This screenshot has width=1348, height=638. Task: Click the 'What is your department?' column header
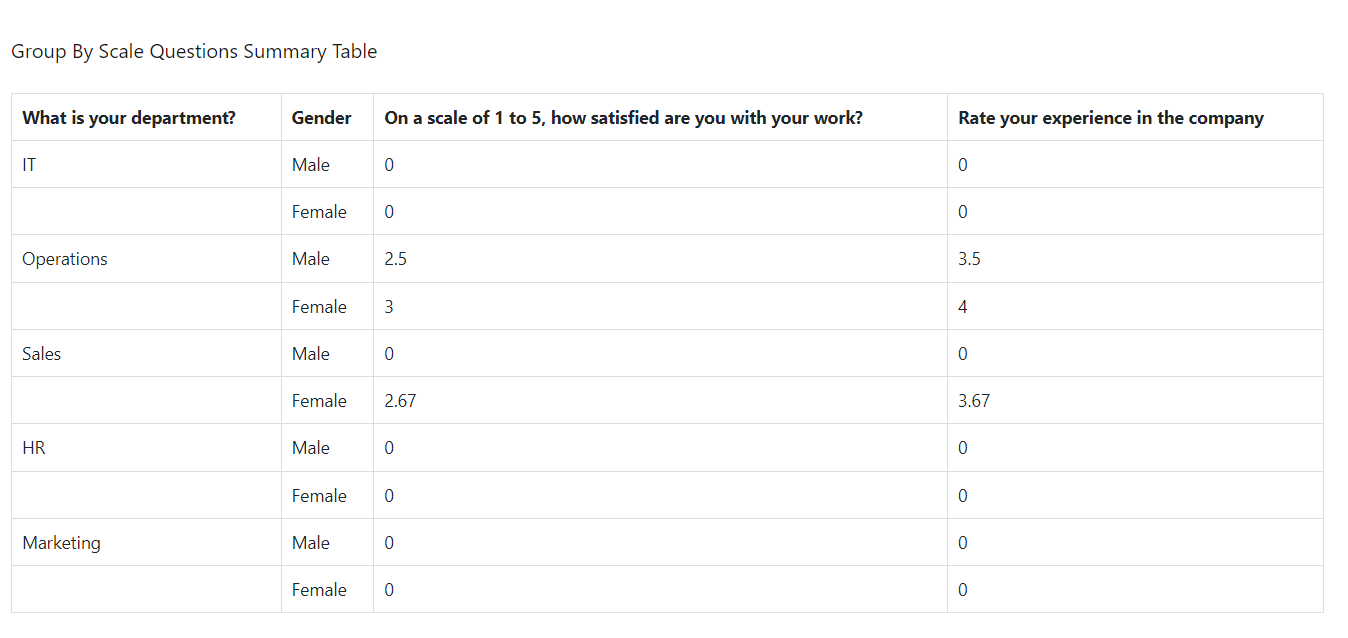coord(129,118)
